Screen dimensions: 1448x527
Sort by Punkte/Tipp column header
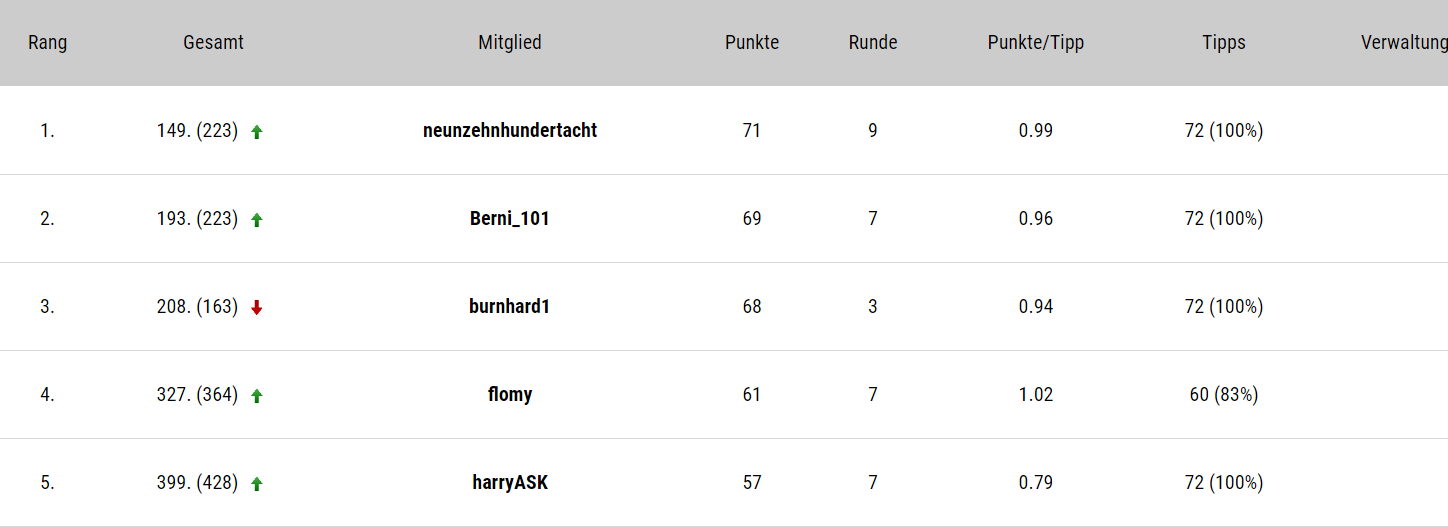click(1036, 42)
